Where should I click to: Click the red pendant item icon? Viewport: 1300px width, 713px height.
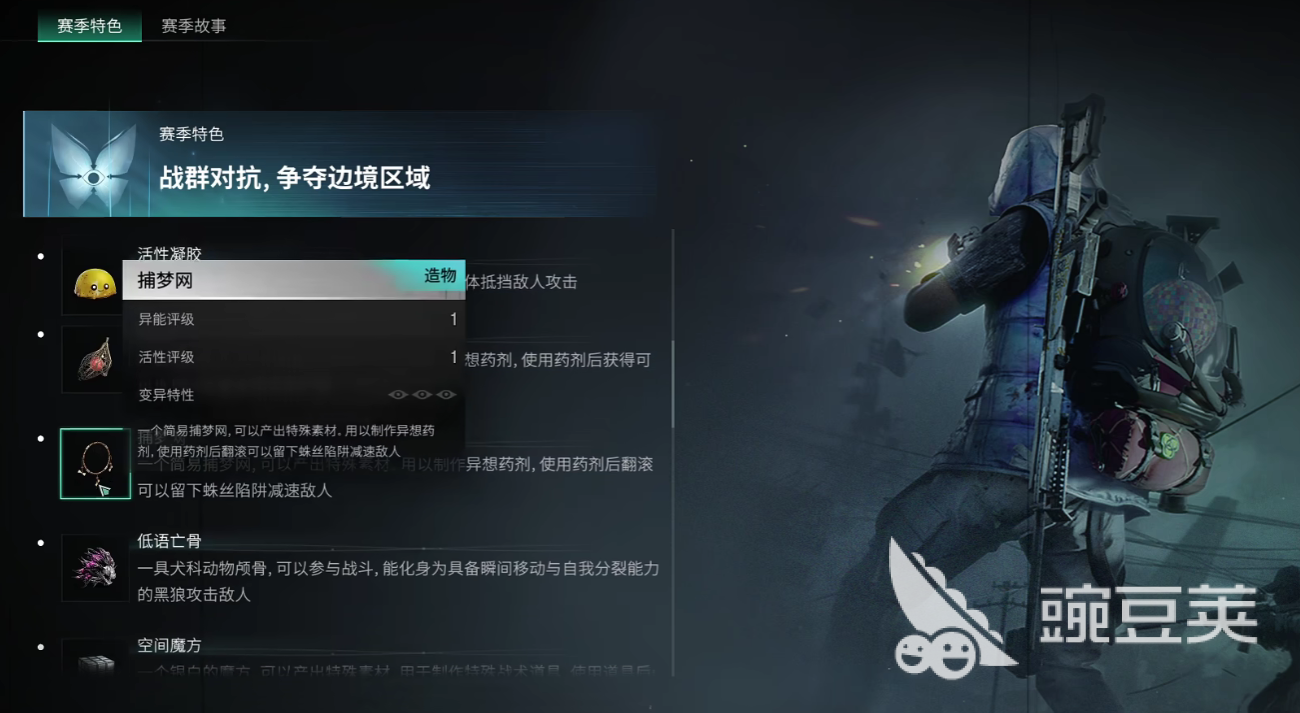pos(95,360)
